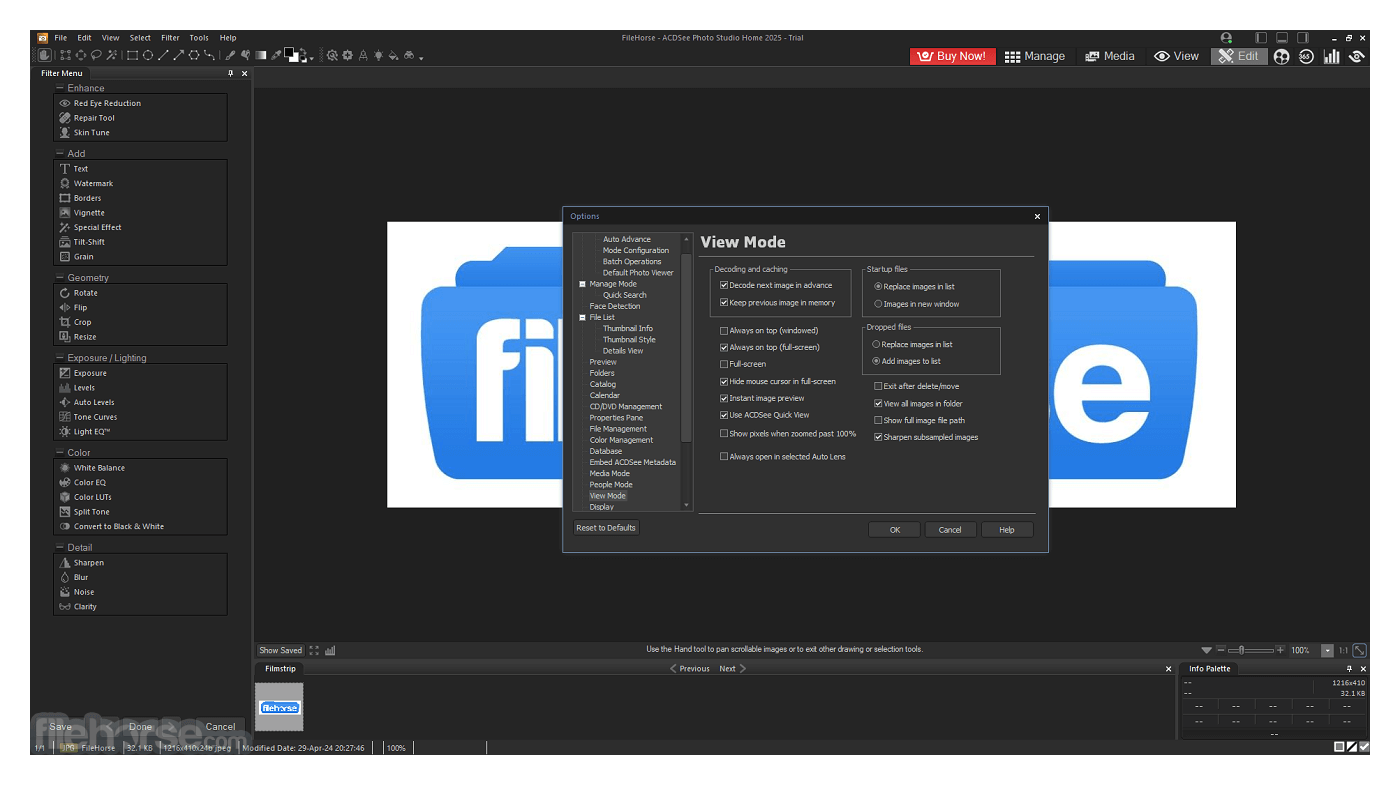Open White Balance adjustment

click(x=99, y=468)
